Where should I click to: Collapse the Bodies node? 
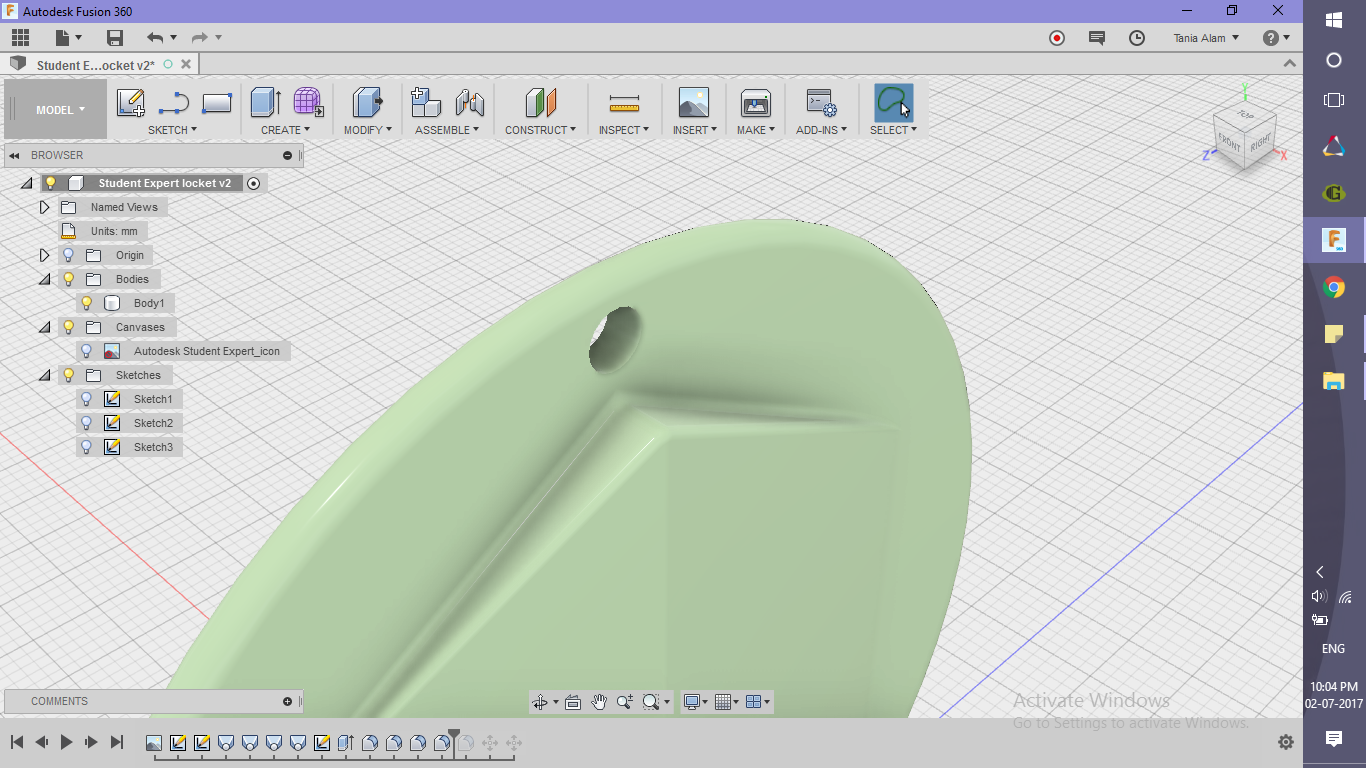tap(44, 279)
